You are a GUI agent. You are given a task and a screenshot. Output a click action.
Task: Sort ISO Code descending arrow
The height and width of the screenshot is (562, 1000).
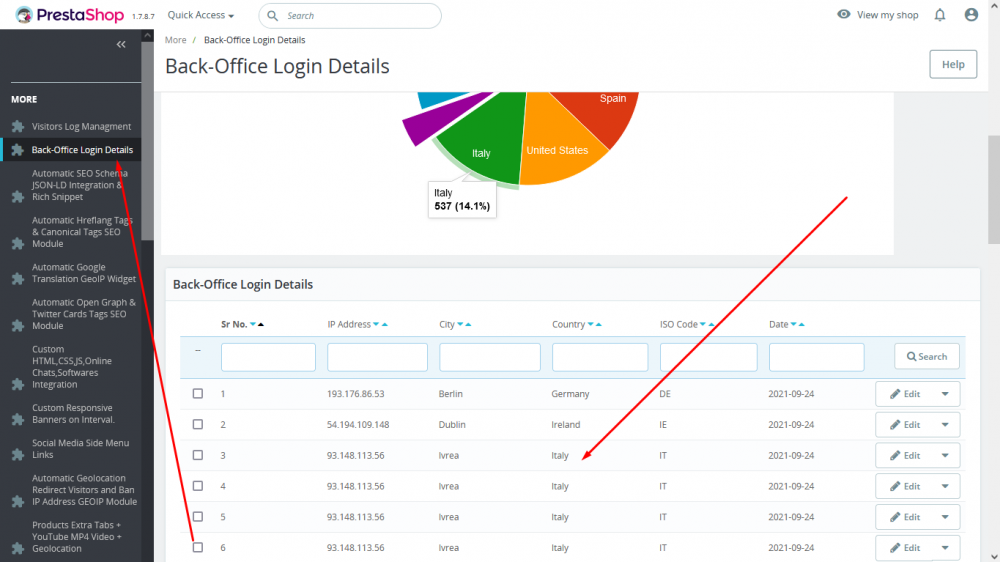pyautogui.click(x=703, y=325)
